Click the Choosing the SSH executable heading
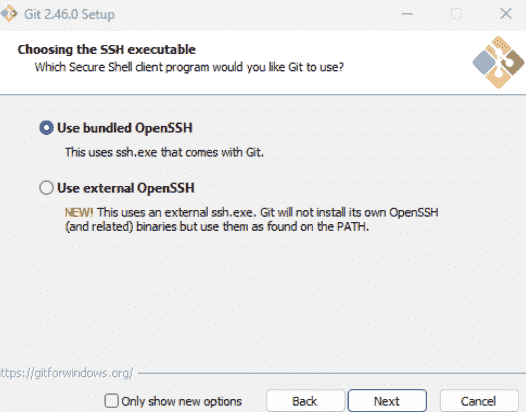Screen dimensions: 526x412 point(107,50)
